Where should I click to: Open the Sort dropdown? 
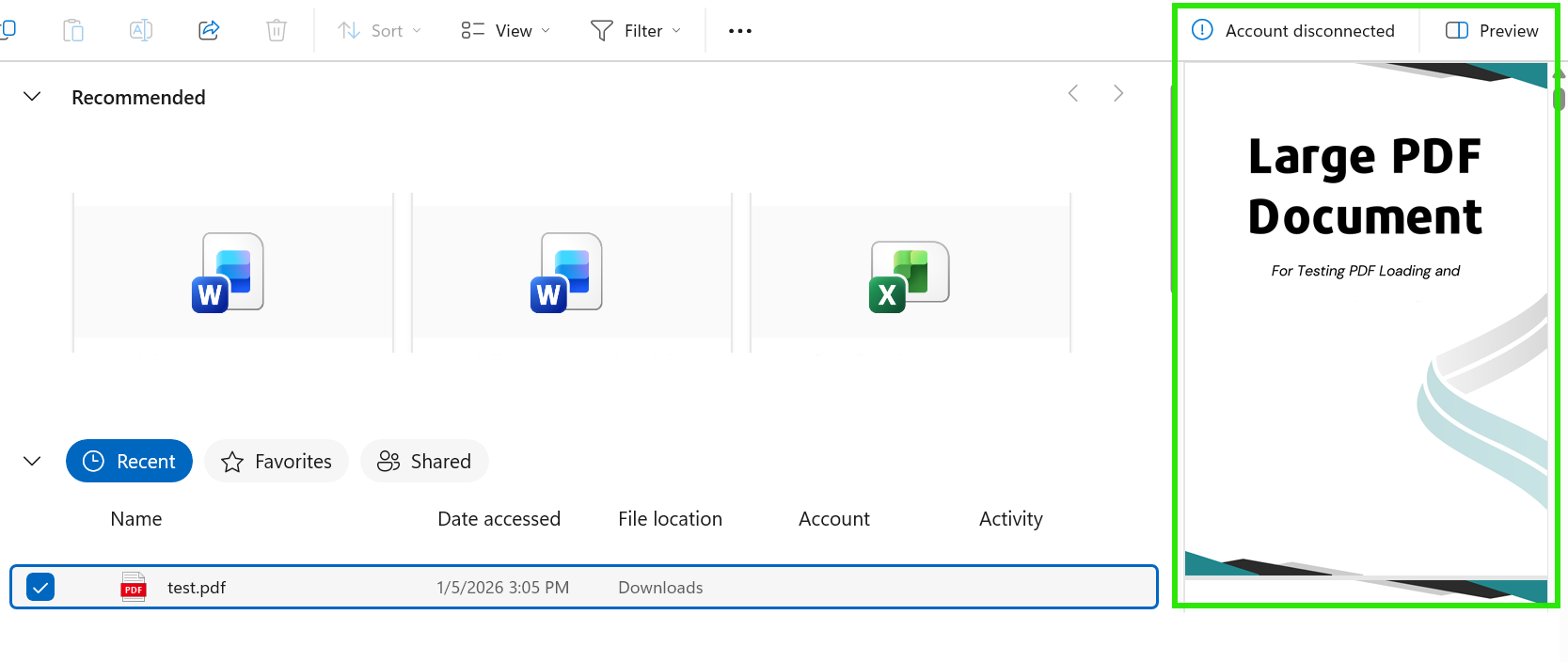tap(380, 31)
